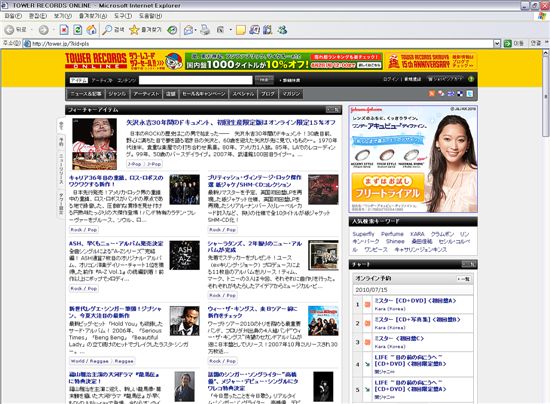Open ブログ navigation tab
The height and width of the screenshot is (404, 550).
(x=268, y=94)
